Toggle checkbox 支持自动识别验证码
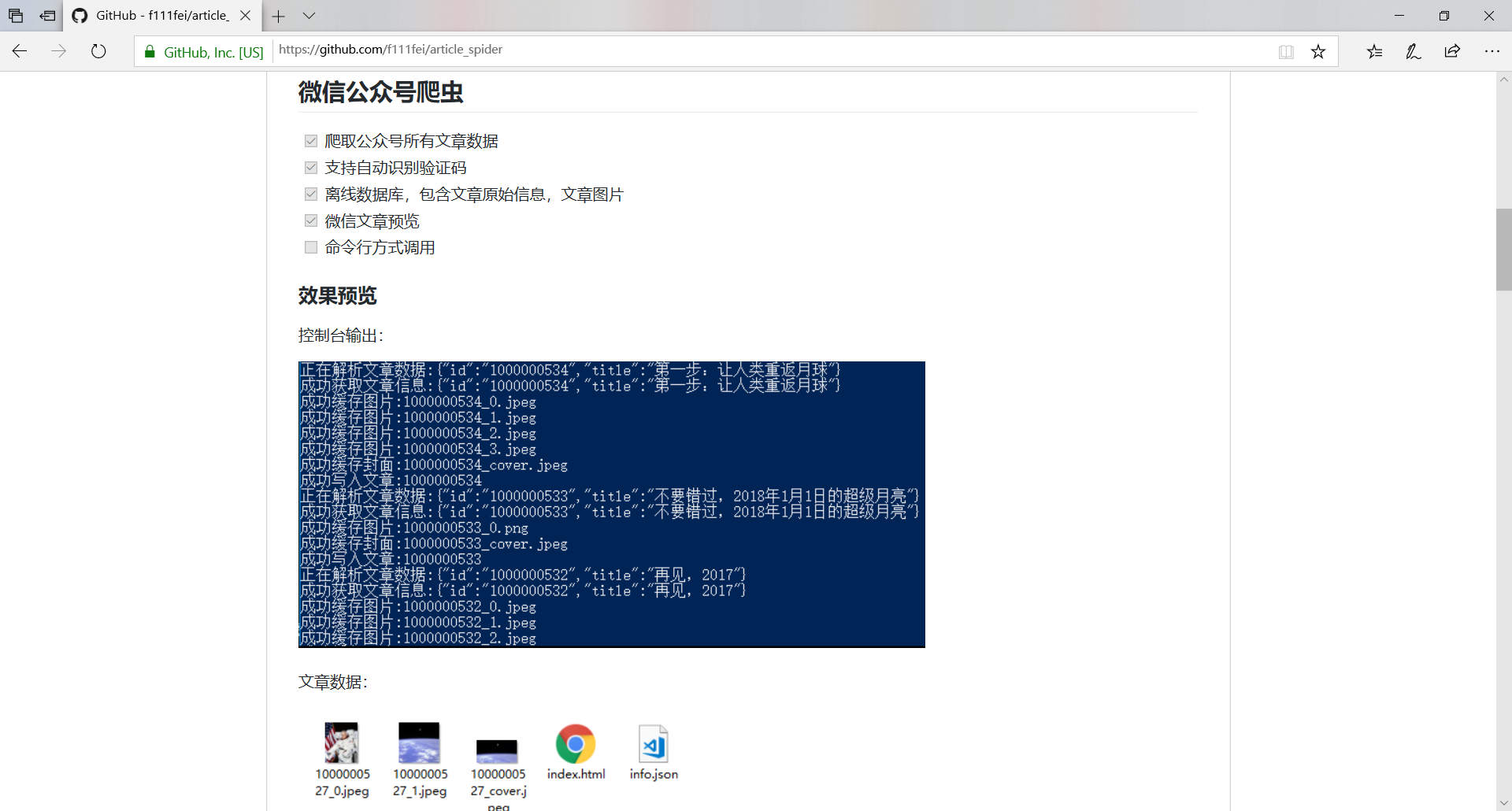 (311, 168)
